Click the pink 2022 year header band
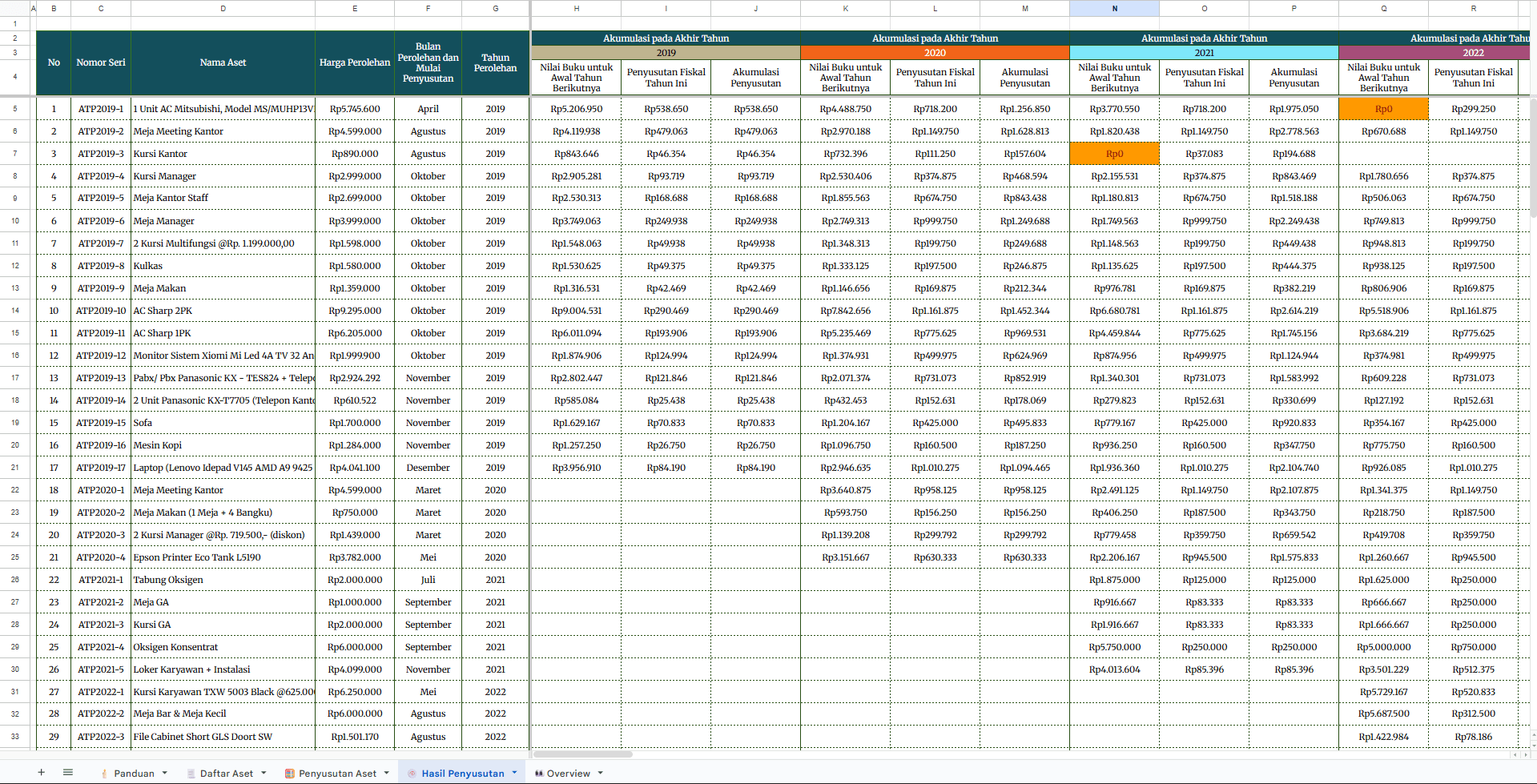Screen dimensions: 1537x784 click(1434, 52)
